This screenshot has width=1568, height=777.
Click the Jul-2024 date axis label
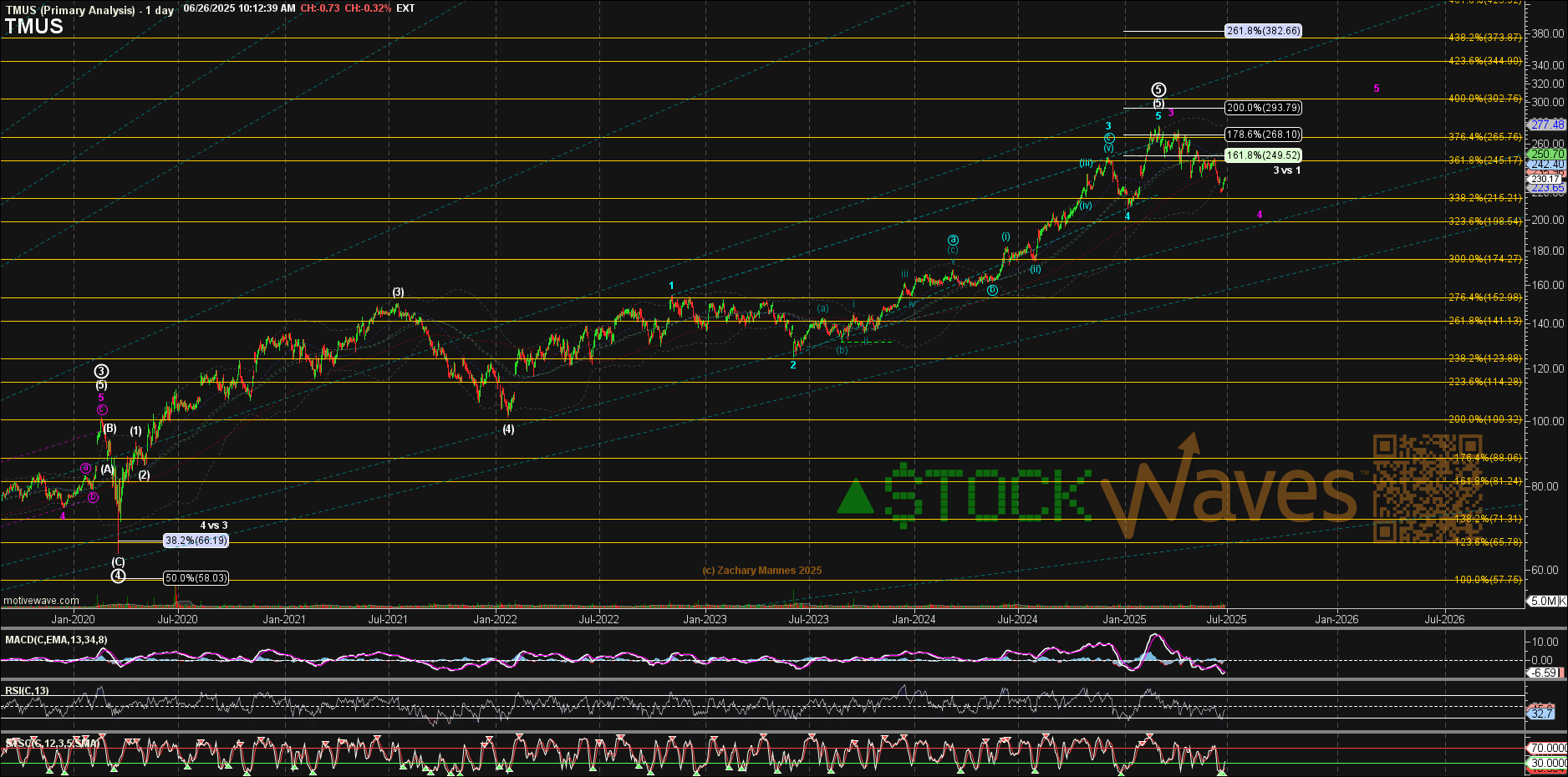pos(1017,619)
